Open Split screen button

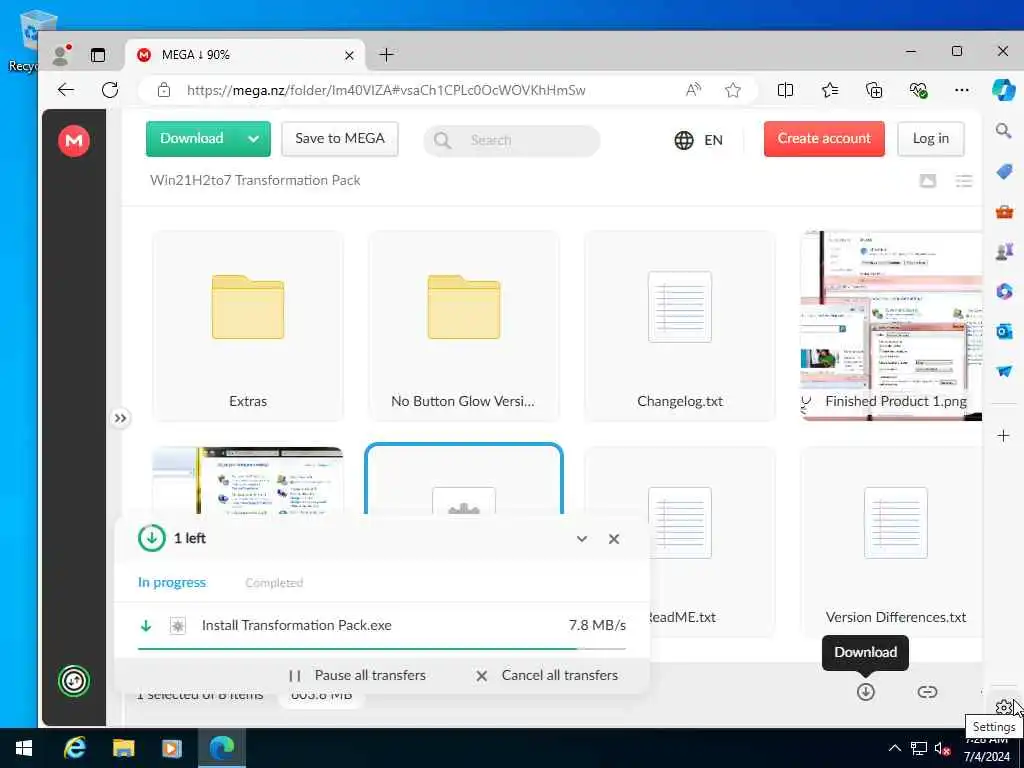click(x=786, y=90)
